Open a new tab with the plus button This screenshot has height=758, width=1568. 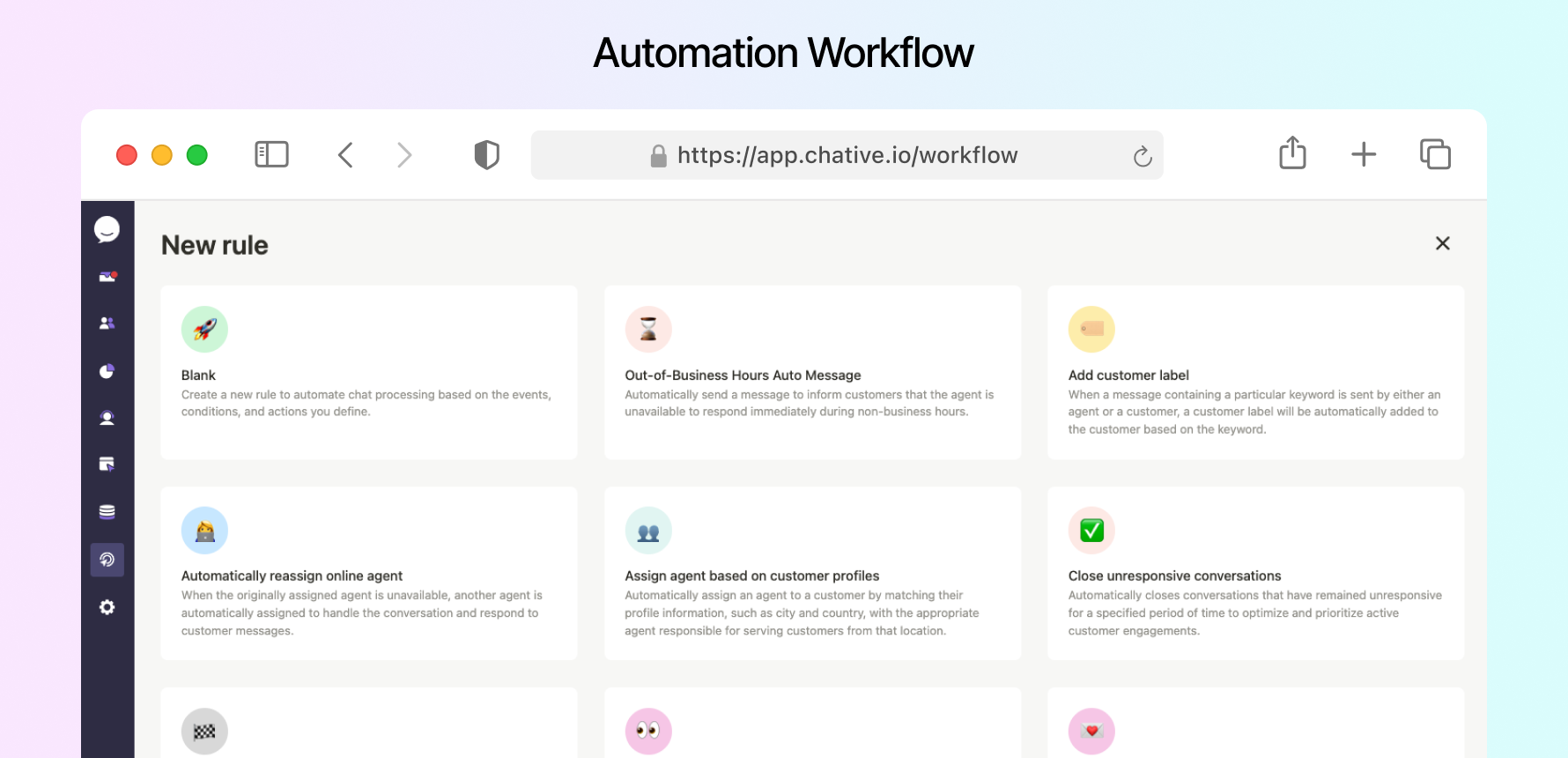[1364, 154]
